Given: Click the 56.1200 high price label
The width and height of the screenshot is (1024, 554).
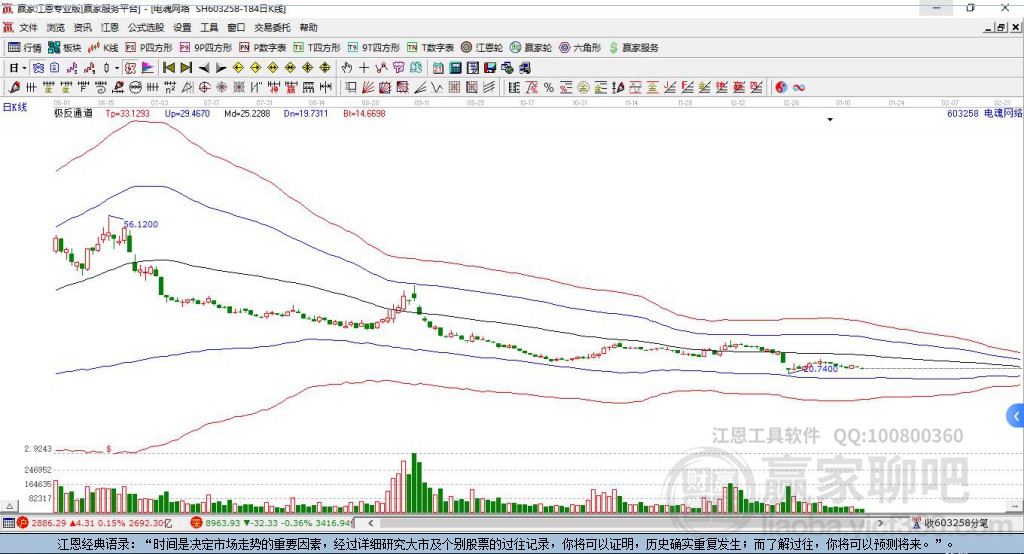Looking at the screenshot, I should pyautogui.click(x=141, y=224).
